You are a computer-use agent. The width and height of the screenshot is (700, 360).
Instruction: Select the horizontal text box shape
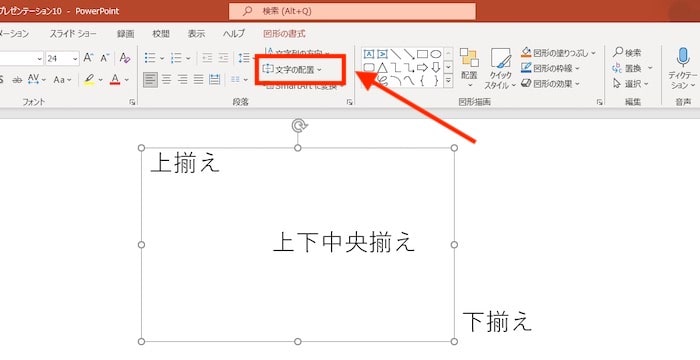tap(369, 54)
